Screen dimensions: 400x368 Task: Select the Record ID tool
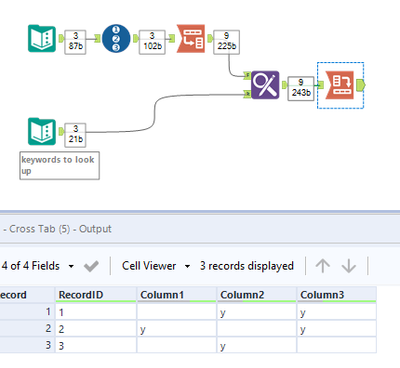pyautogui.click(x=116, y=38)
